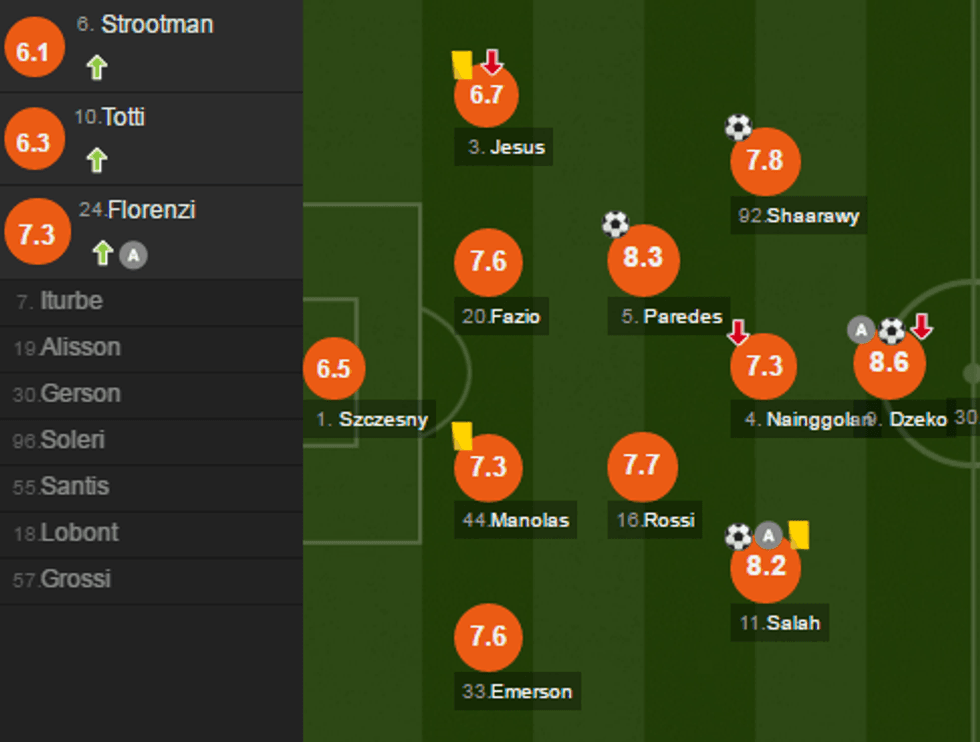980x742 pixels.
Task: Select Alisson in the bench list
Action: [80, 347]
